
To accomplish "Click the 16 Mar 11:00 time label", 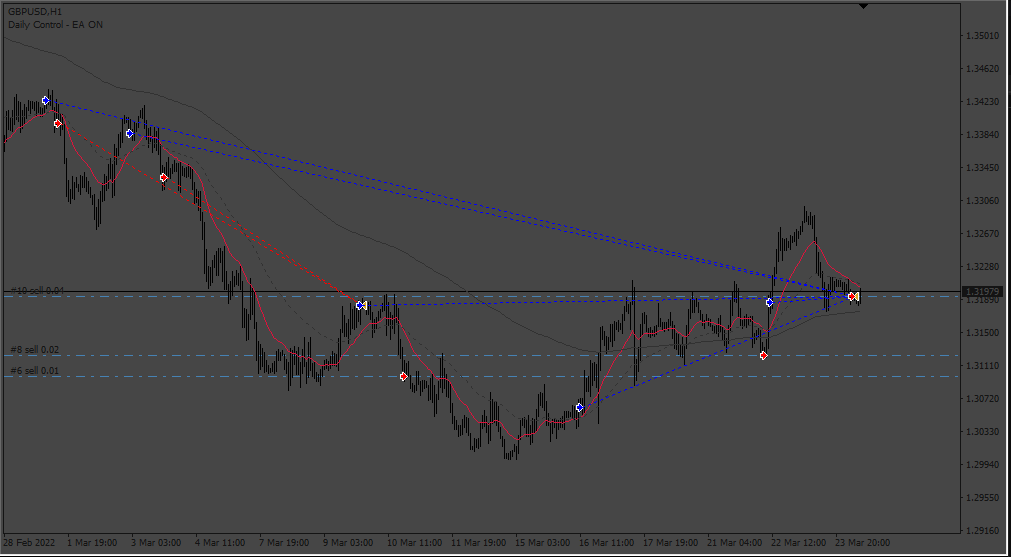I will coord(607,543).
